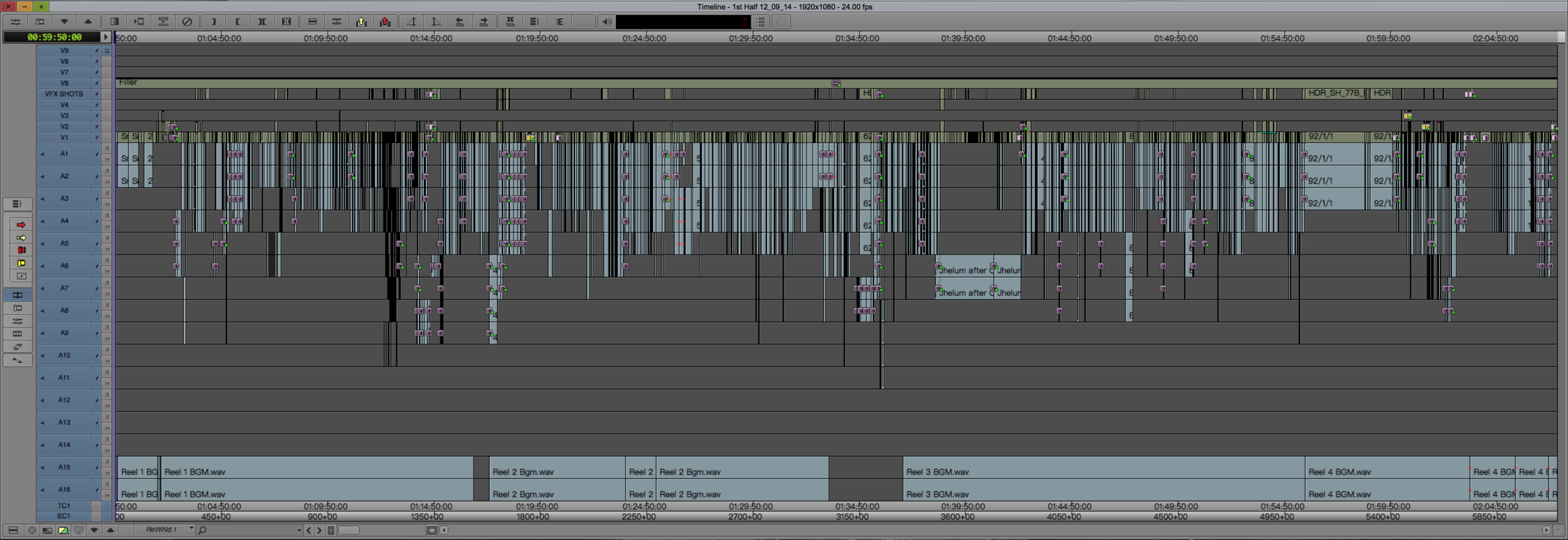
Task: Click the mixer sliders icon in left palette
Action: point(18,321)
